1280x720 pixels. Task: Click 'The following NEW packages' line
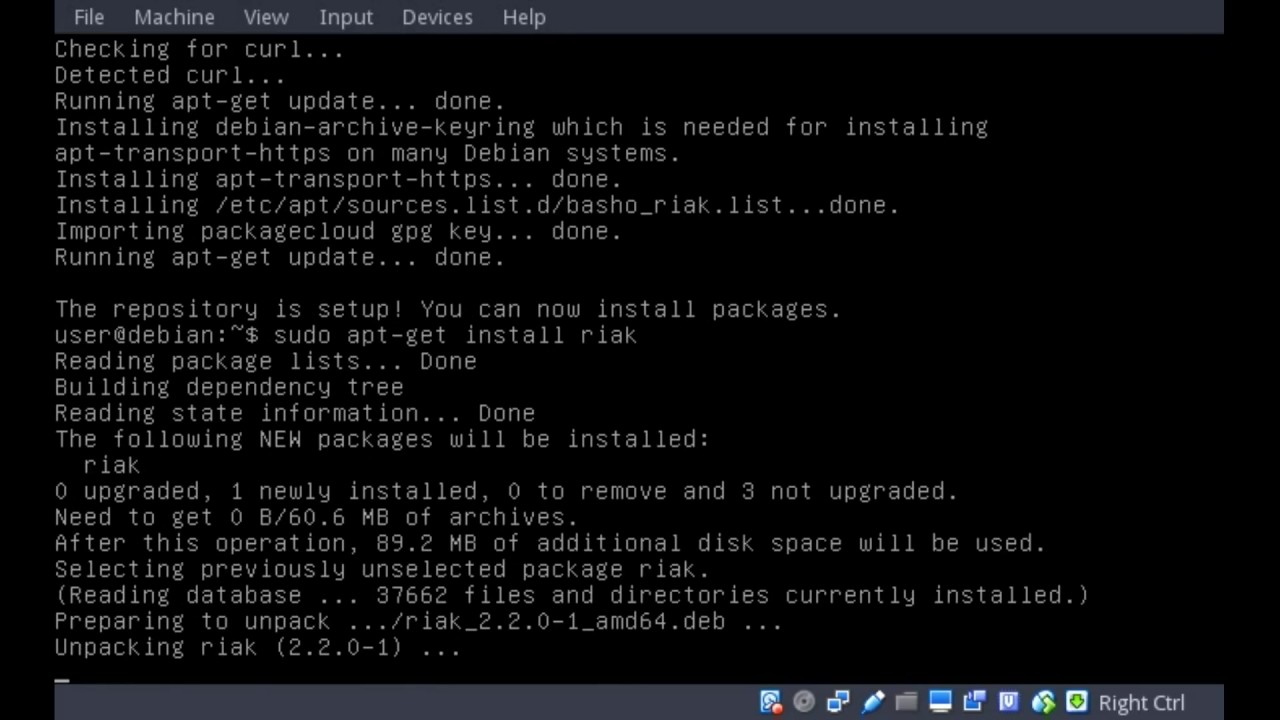point(382,439)
